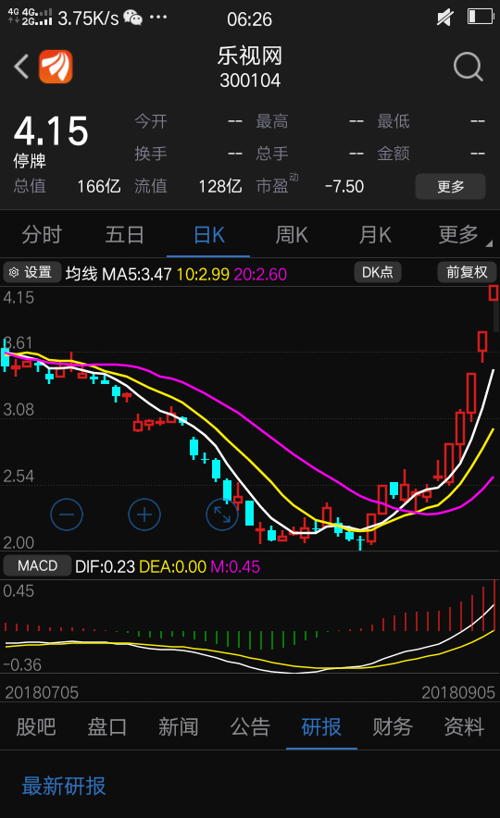The height and width of the screenshot is (818, 500).
Task: Tap the stock code 300104
Action: pos(250,81)
